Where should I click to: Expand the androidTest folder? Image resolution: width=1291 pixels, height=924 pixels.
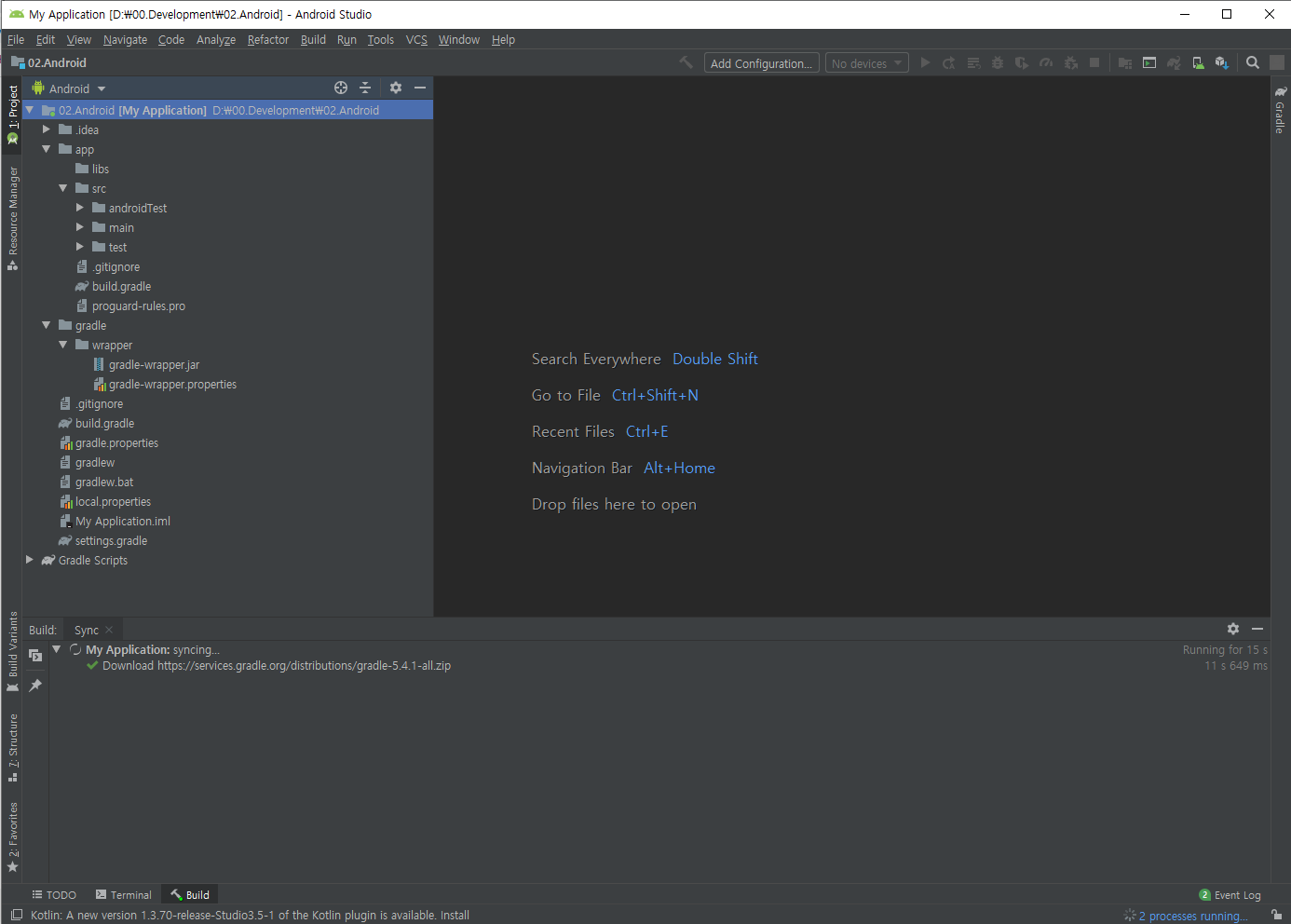79,208
